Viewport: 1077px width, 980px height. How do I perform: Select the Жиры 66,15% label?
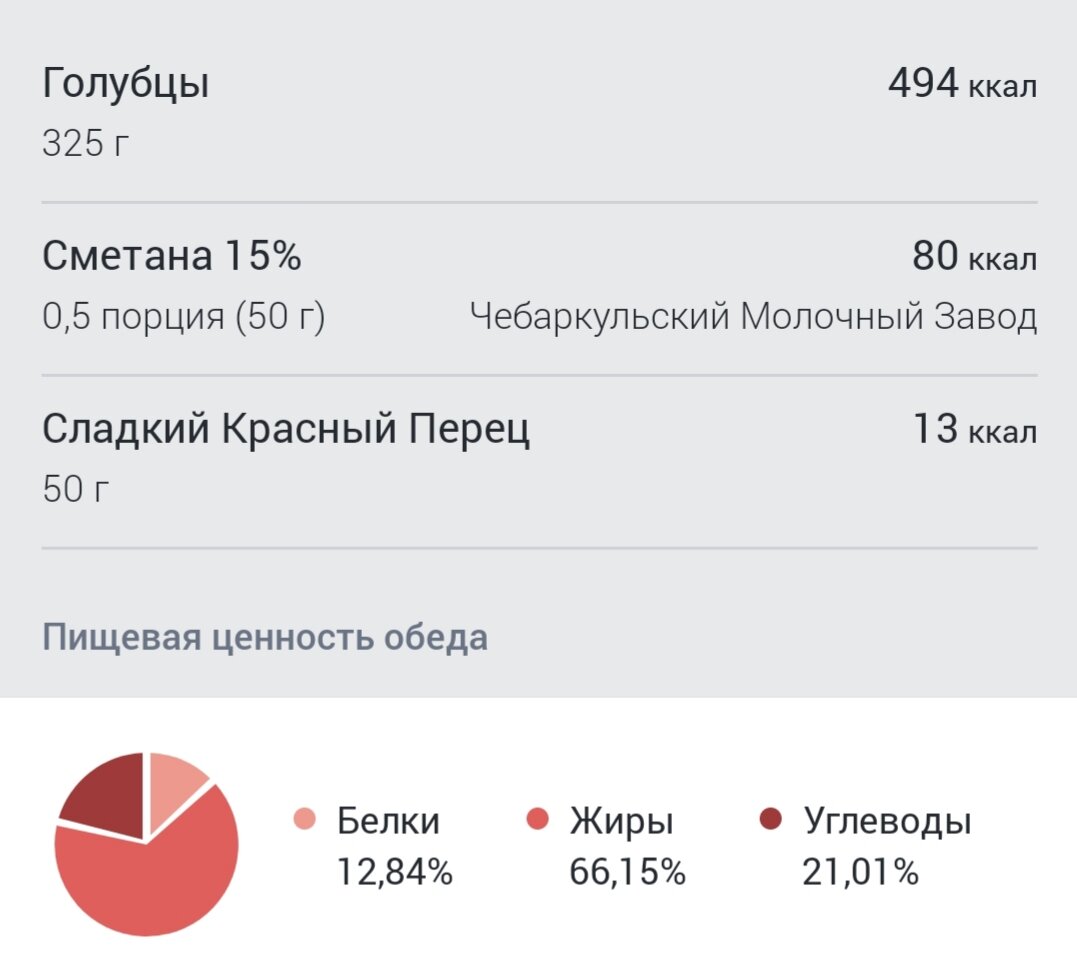[627, 846]
